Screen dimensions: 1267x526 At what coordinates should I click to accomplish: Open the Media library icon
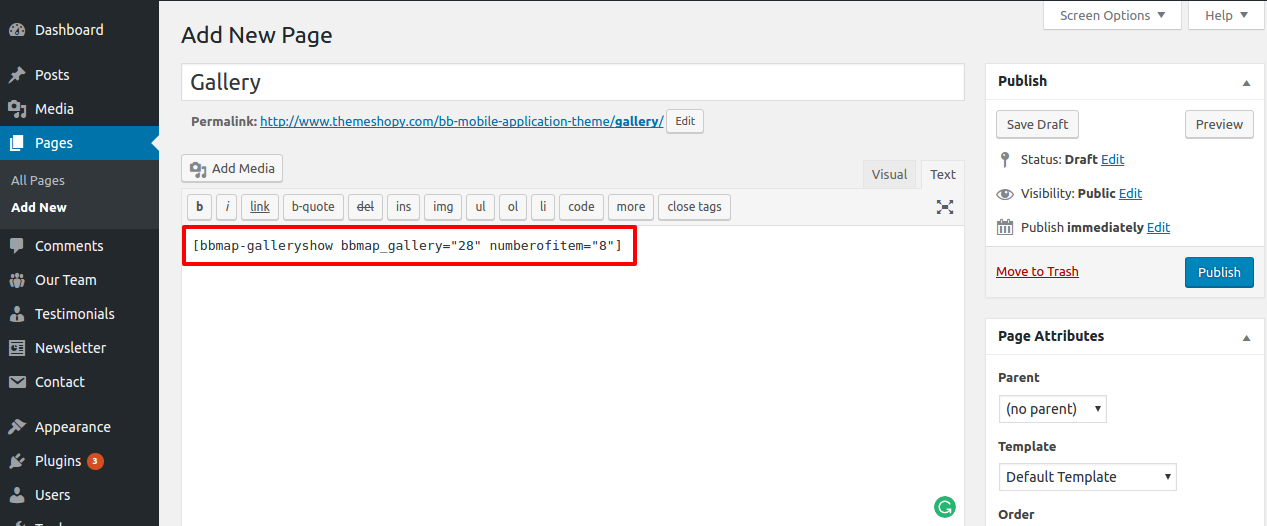[17, 109]
